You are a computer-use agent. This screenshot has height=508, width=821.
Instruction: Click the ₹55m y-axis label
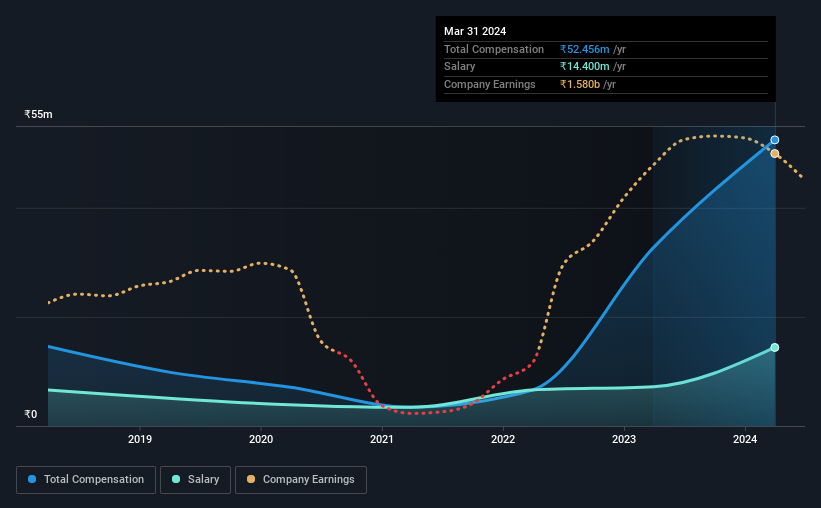[38, 114]
